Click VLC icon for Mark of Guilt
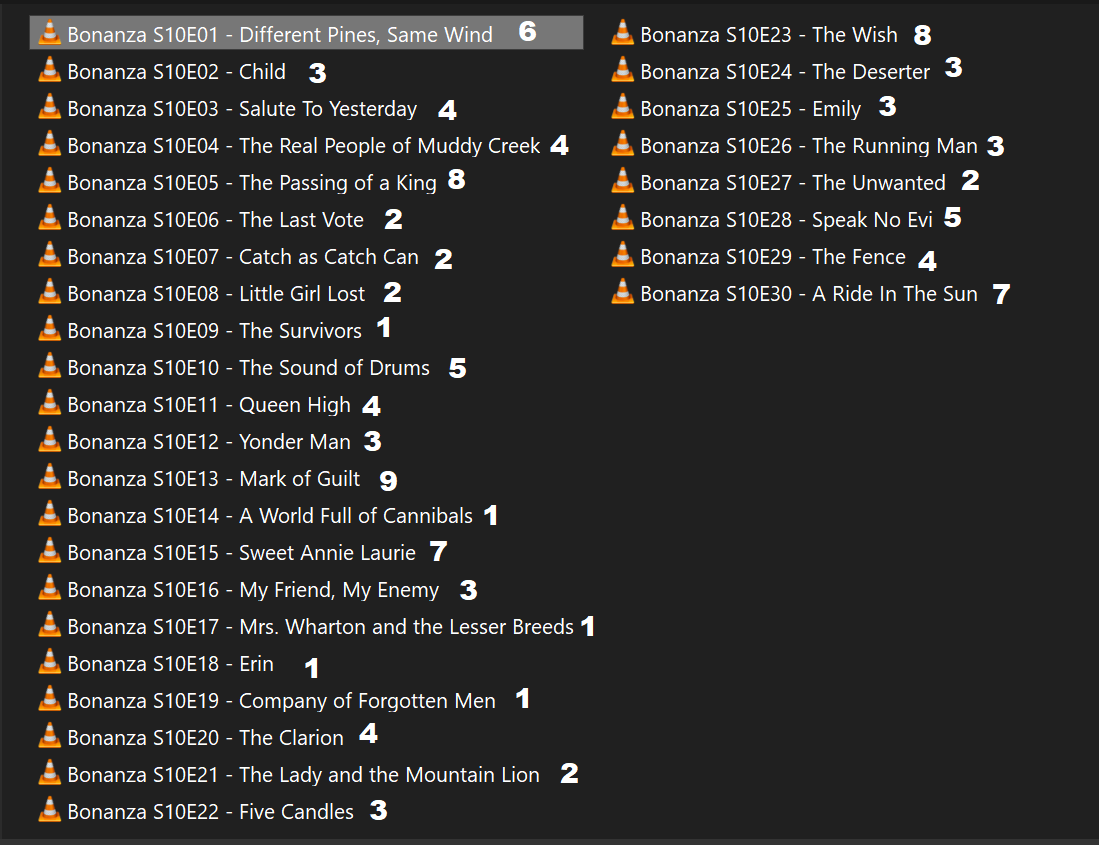 click(x=49, y=477)
